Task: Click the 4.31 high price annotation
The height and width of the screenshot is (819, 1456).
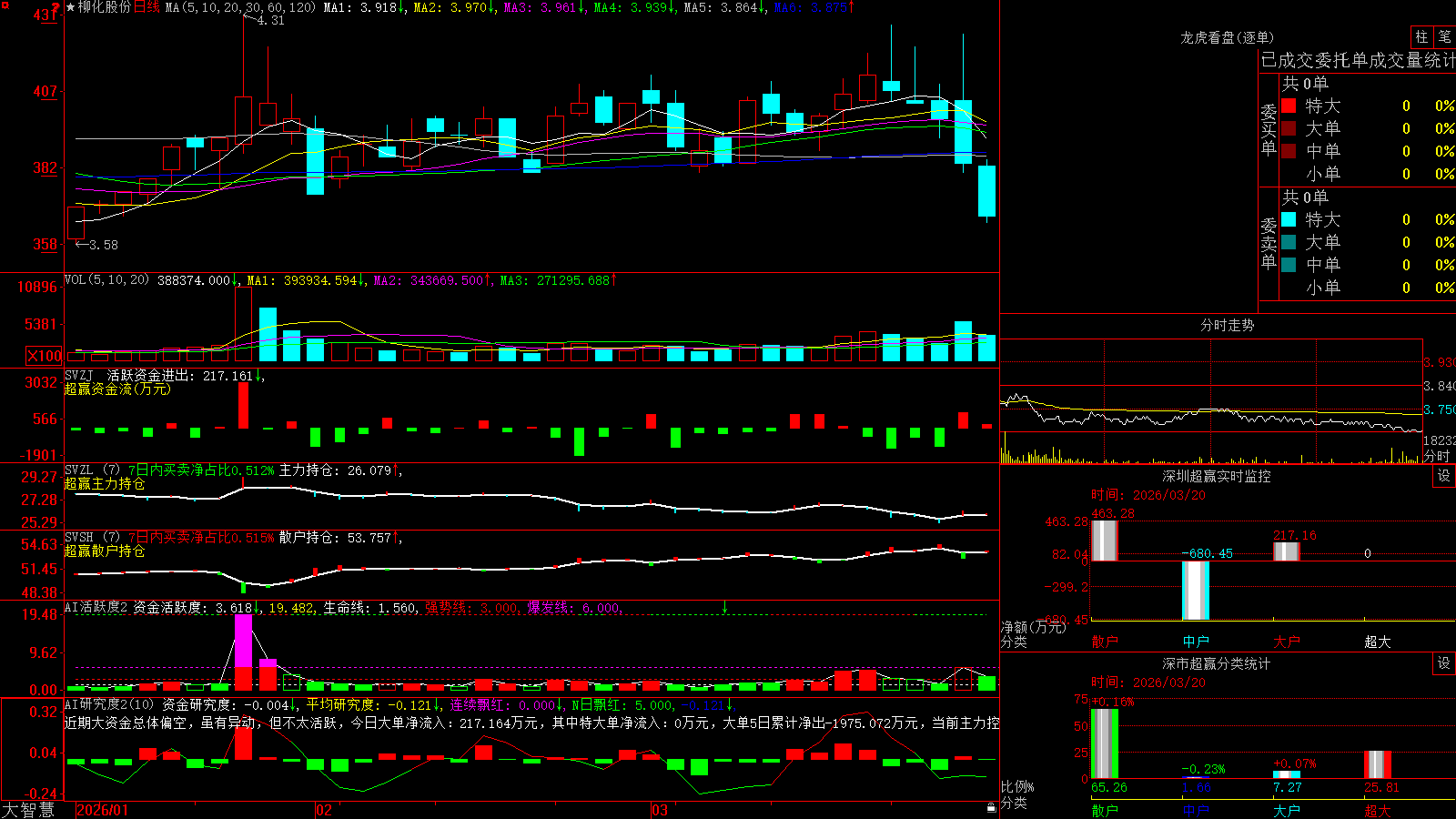Action: pyautogui.click(x=271, y=20)
